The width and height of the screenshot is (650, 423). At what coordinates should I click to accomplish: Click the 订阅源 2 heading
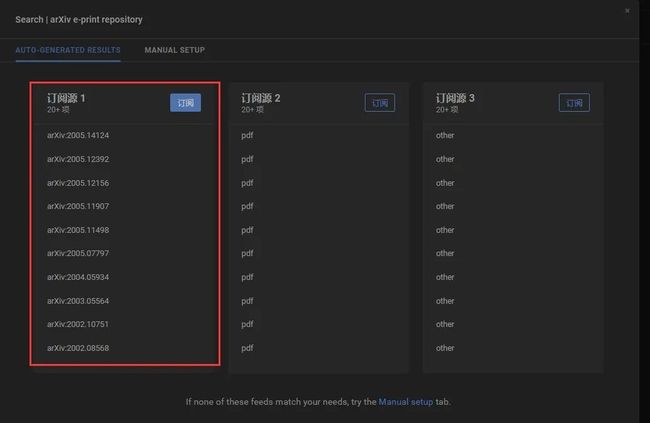click(x=261, y=98)
